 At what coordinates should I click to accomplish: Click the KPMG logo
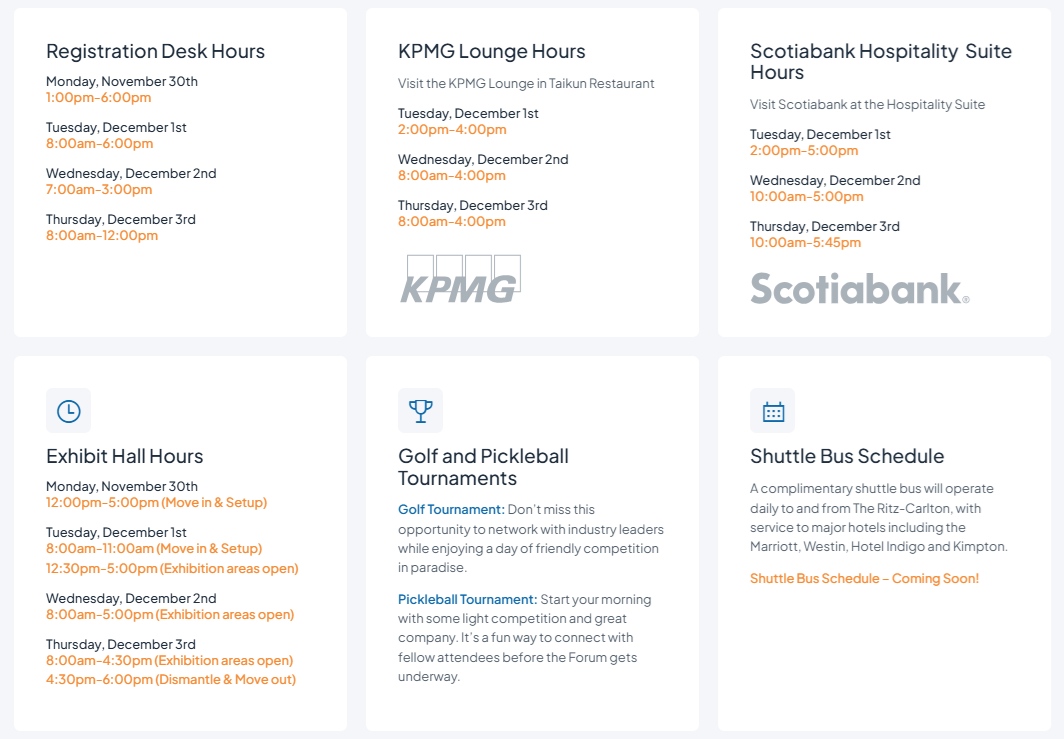click(x=461, y=279)
